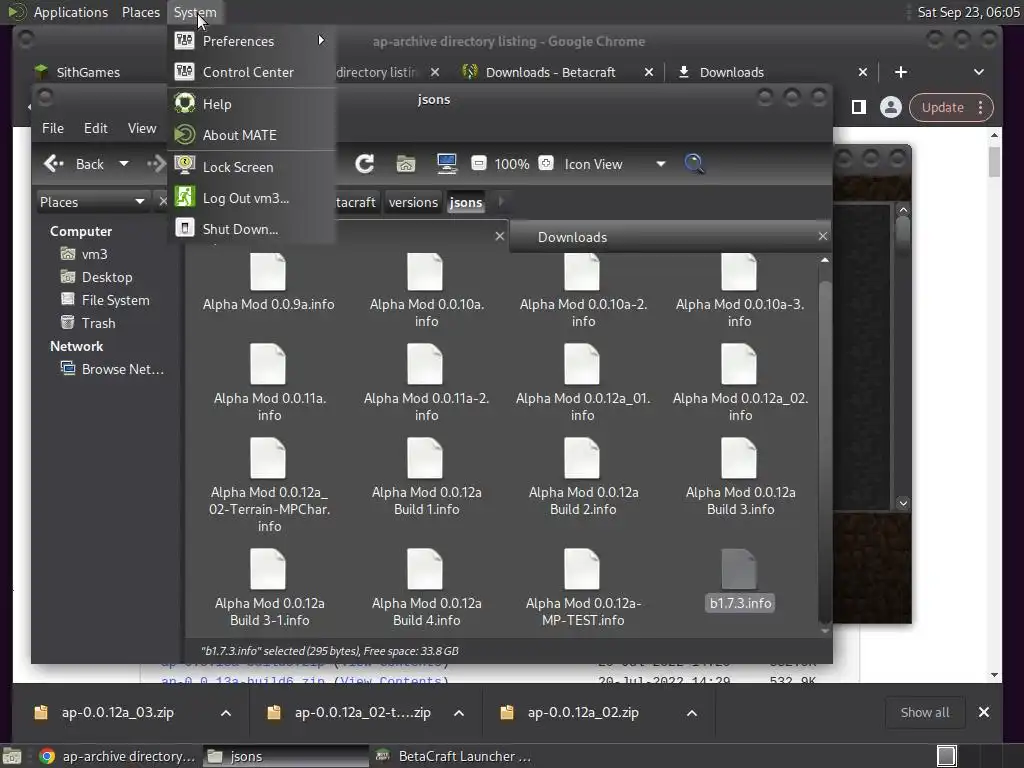Image resolution: width=1024 pixels, height=768 pixels.
Task: Click the Home folder toolbar icon
Action: click(x=406, y=164)
